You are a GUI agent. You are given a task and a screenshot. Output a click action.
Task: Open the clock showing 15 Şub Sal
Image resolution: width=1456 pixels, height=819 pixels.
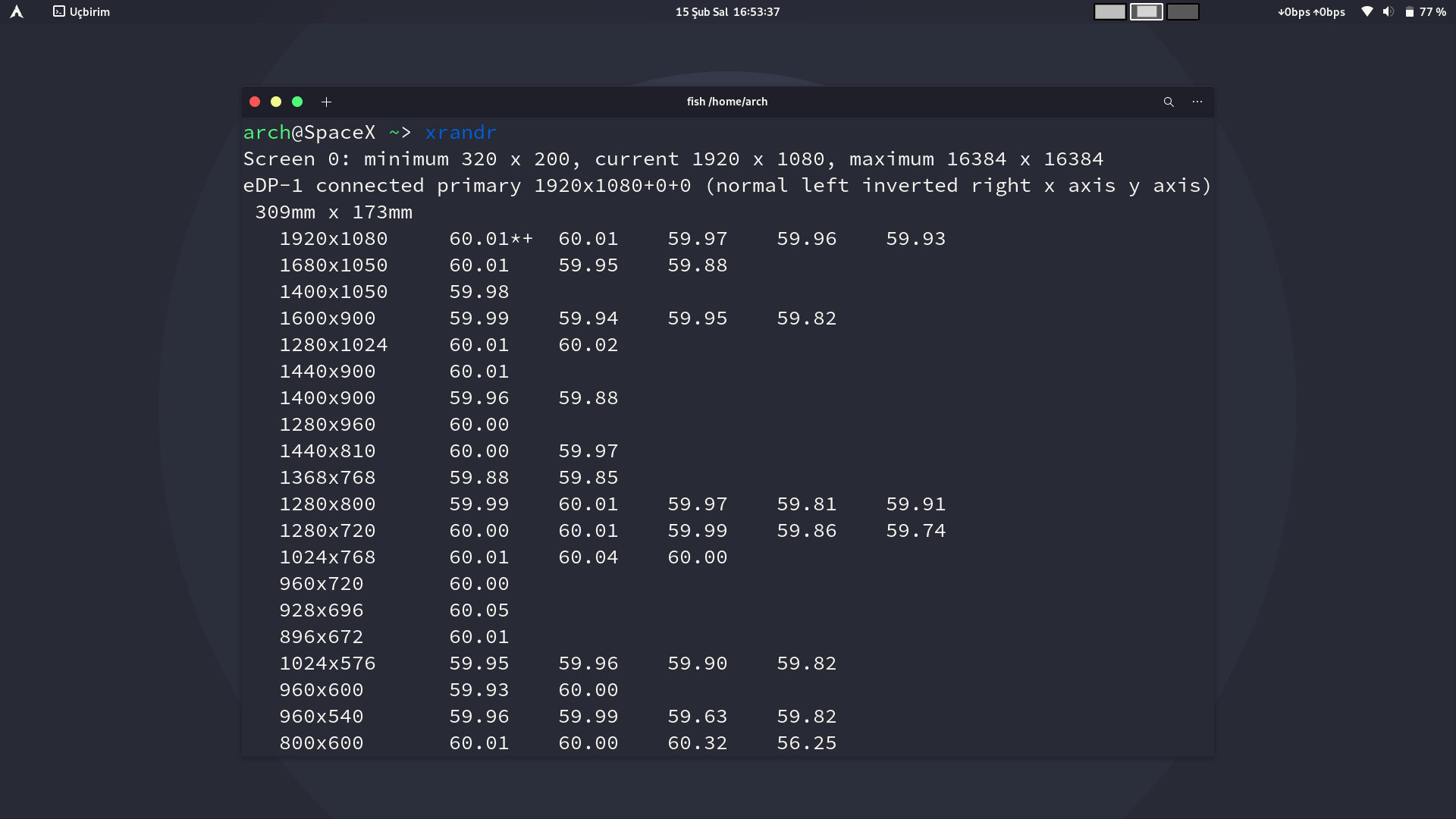727,11
